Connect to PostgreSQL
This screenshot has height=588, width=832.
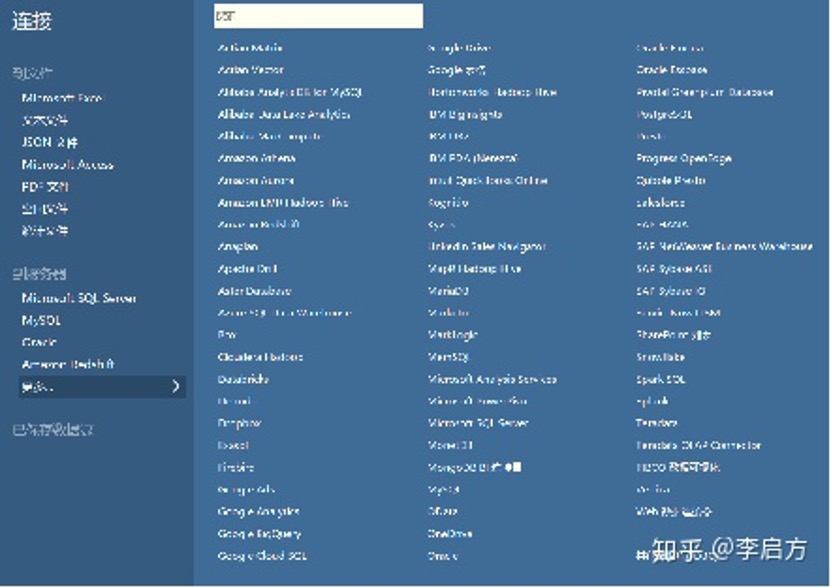(664, 114)
